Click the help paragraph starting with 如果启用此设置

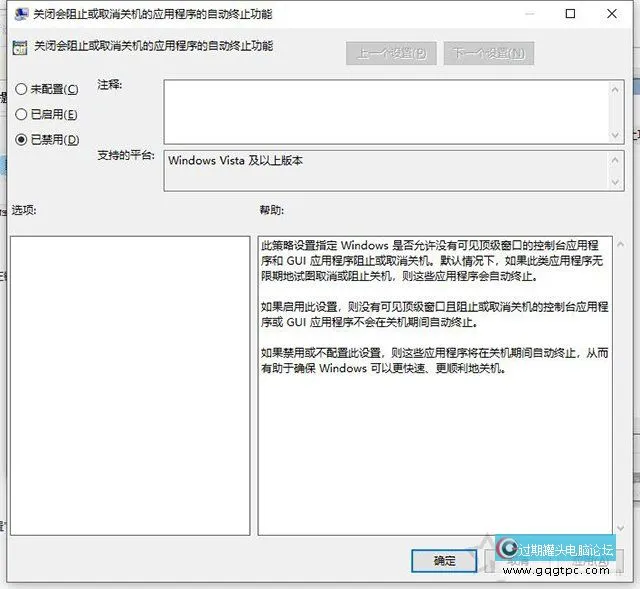click(x=435, y=314)
